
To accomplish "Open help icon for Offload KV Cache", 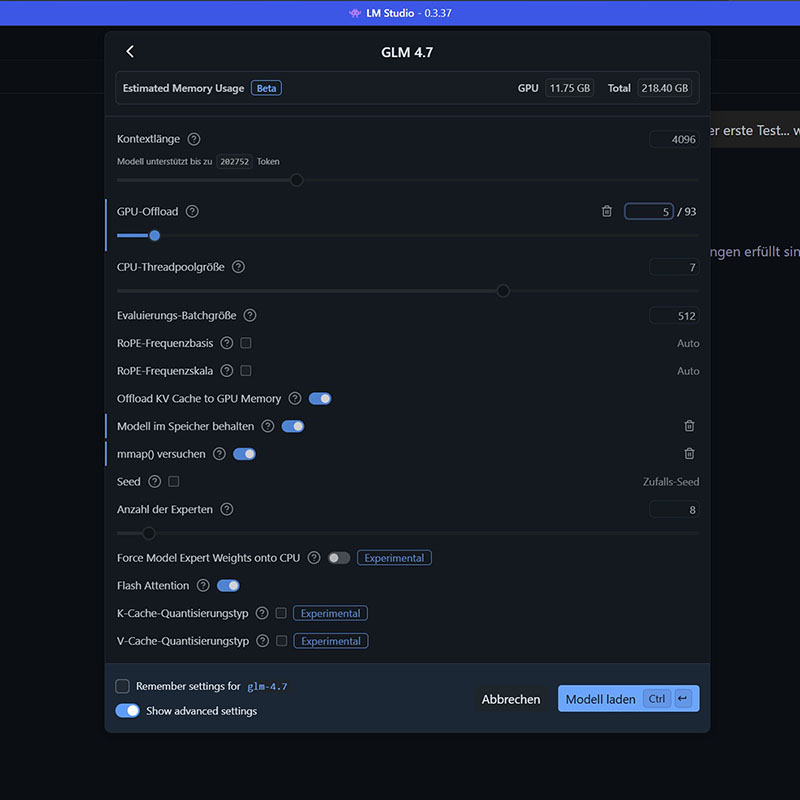I will tap(294, 398).
